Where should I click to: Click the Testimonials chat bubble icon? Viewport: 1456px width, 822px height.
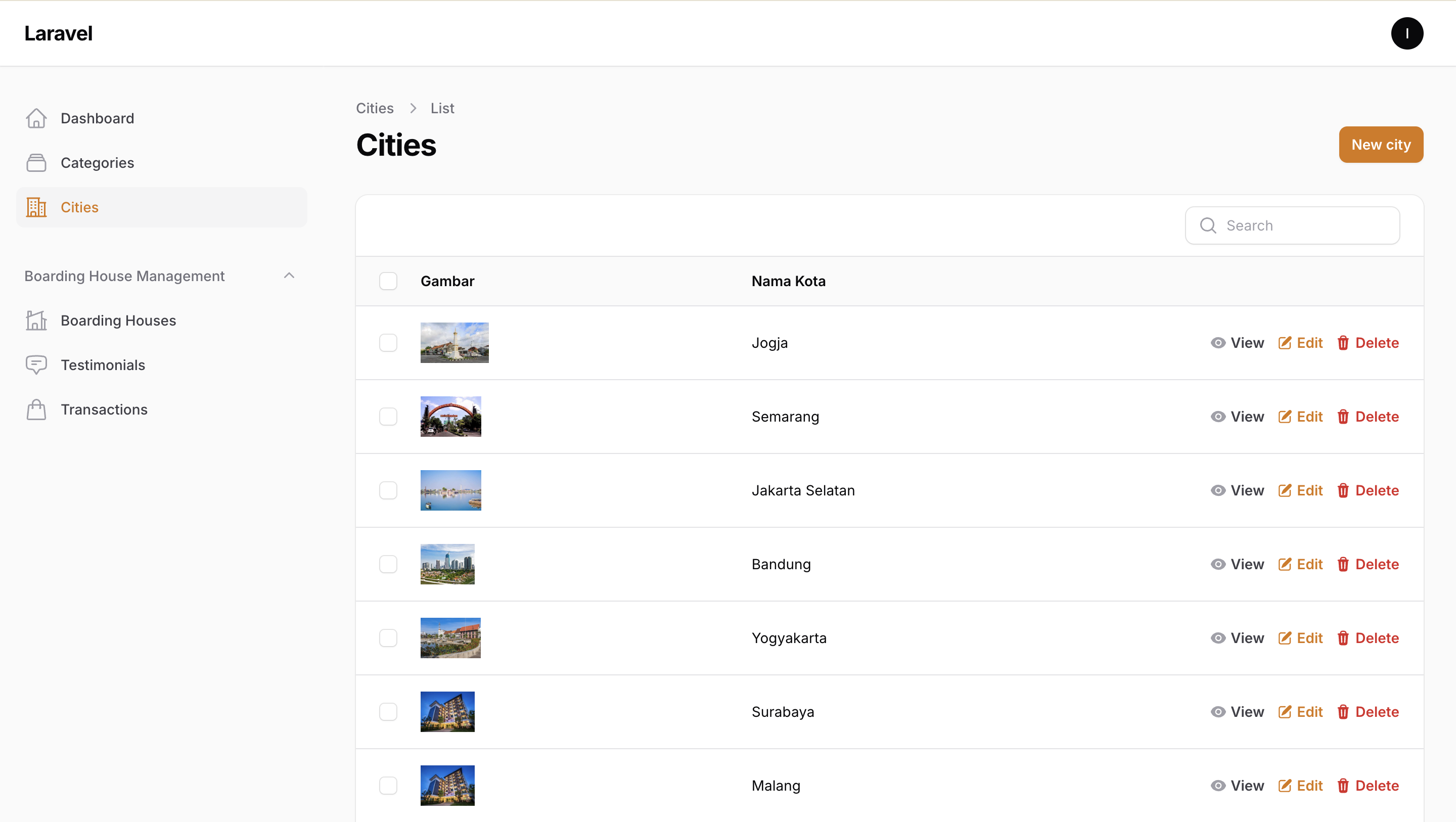coord(36,365)
